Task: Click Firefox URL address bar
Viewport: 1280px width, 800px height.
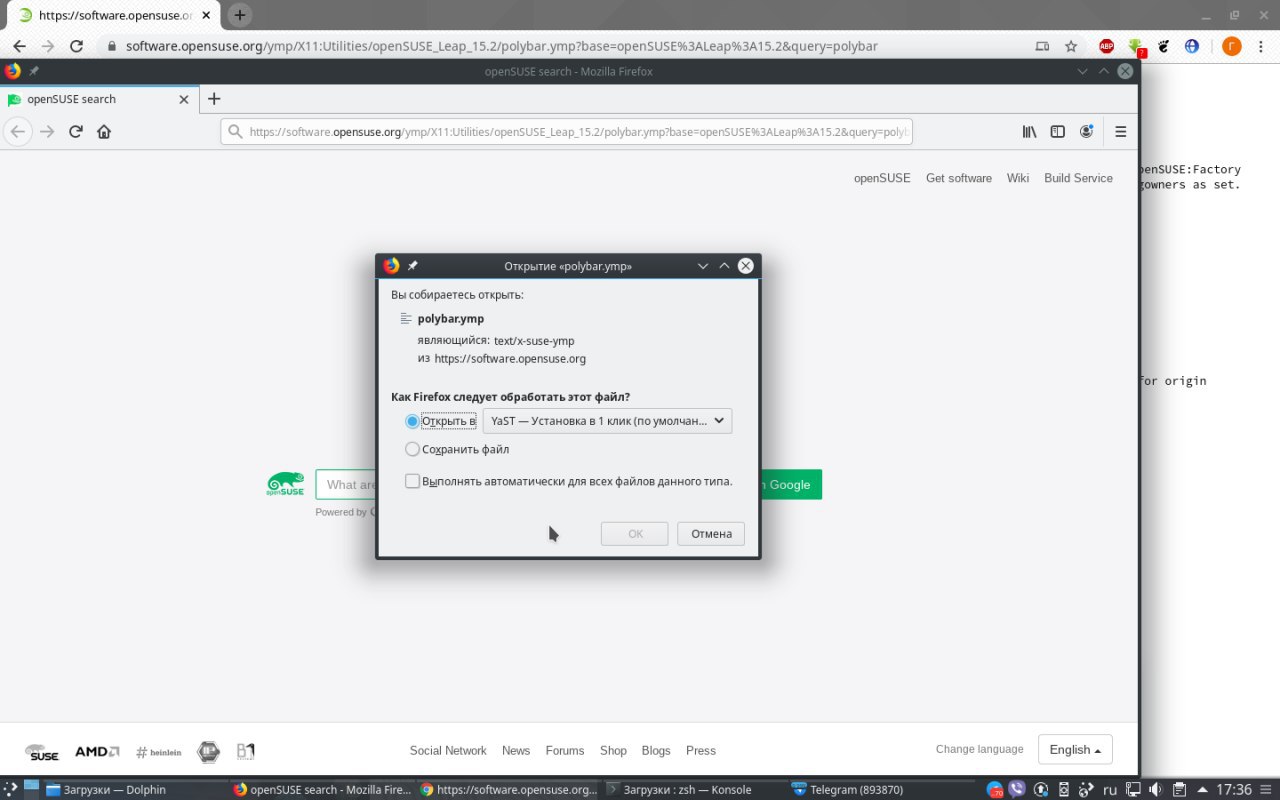Action: pos(566,131)
